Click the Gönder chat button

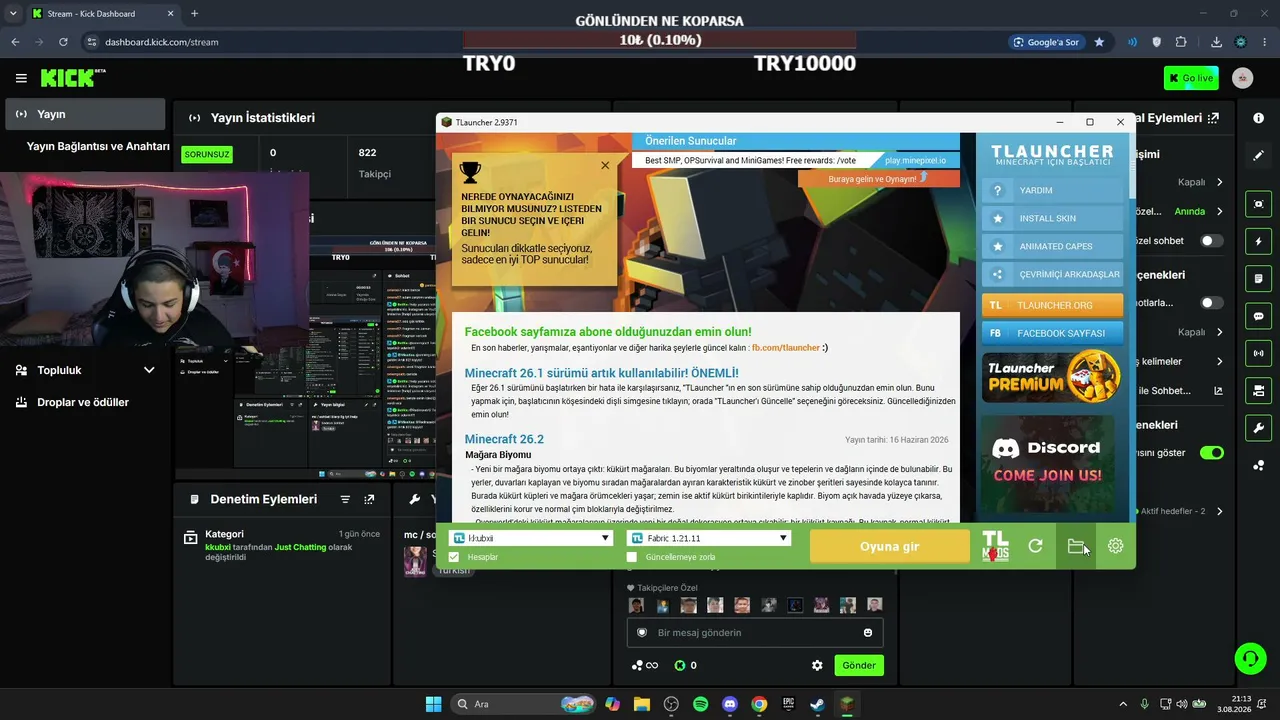[859, 665]
